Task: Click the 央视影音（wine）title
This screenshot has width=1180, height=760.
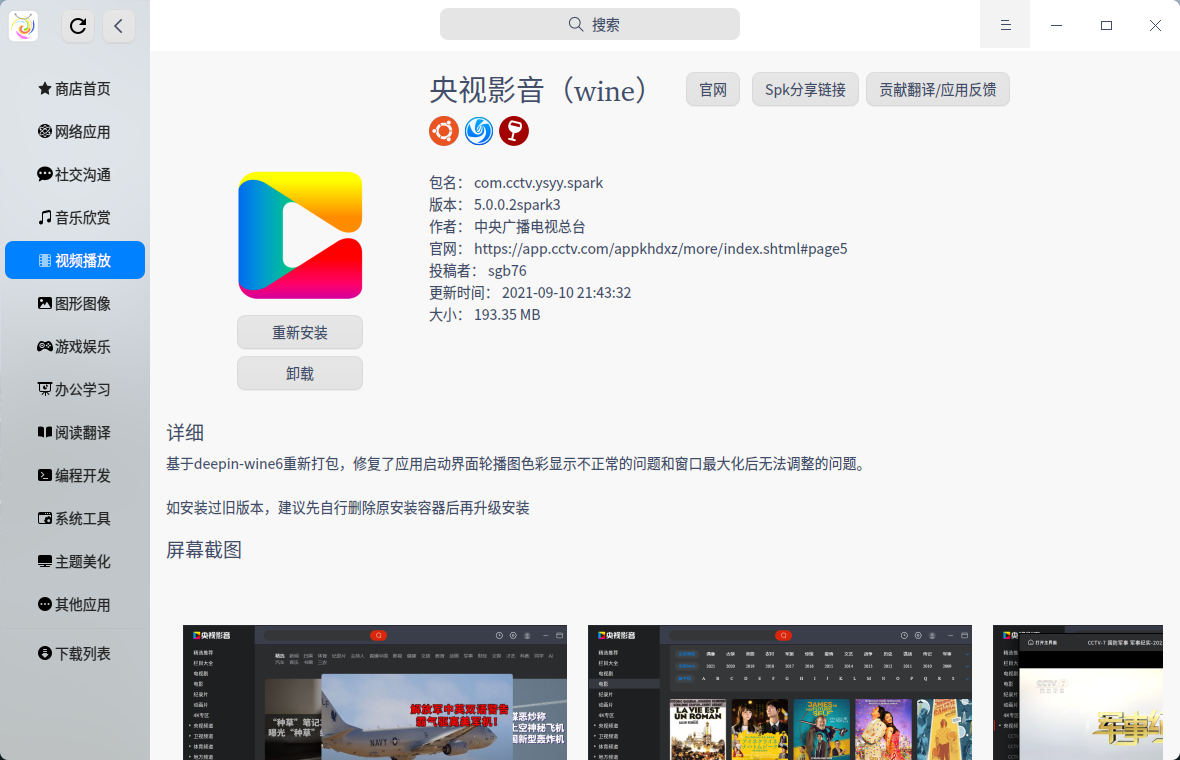Action: (540, 91)
